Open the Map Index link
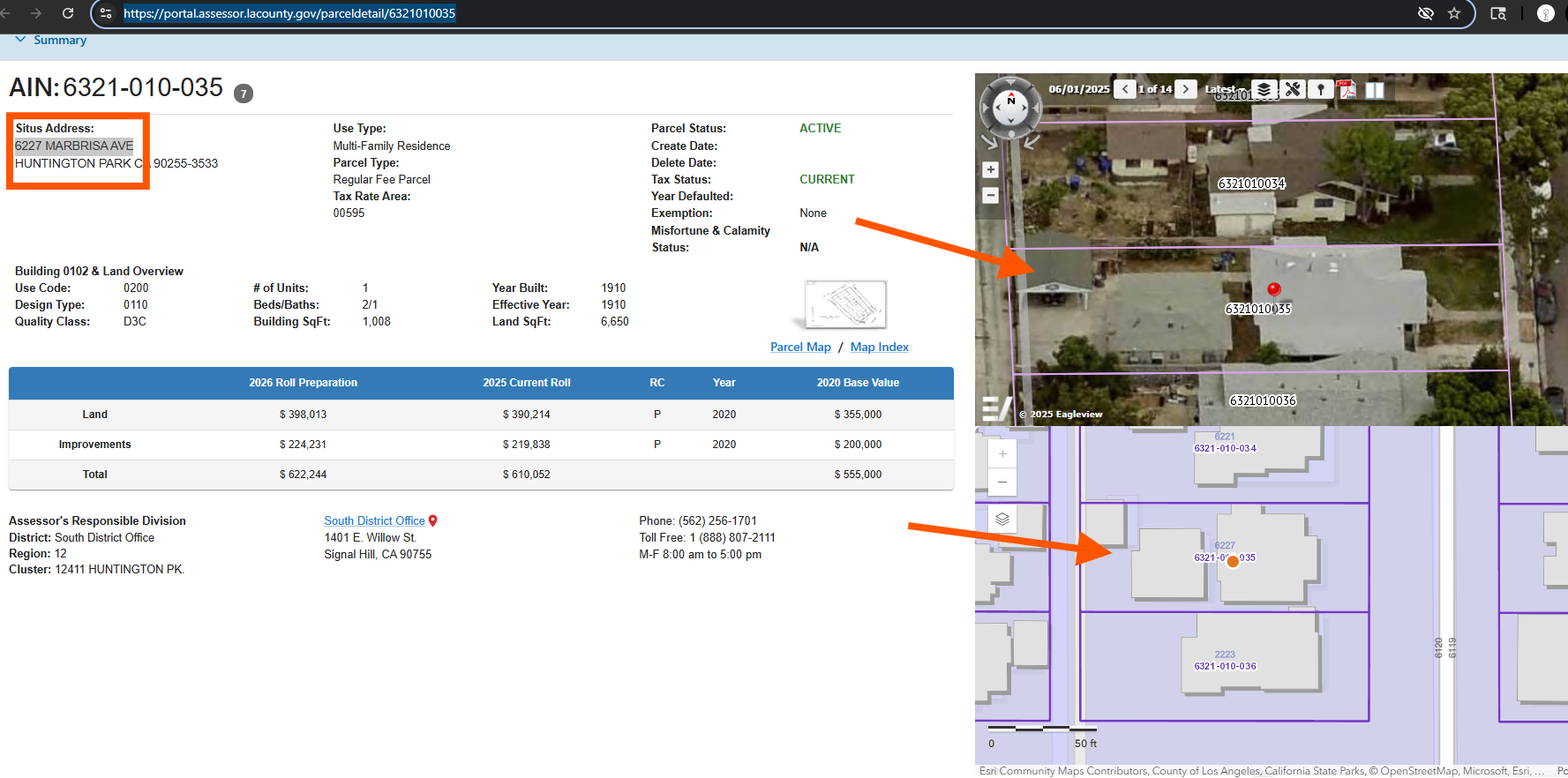The height and width of the screenshot is (778, 1568). pos(879,348)
